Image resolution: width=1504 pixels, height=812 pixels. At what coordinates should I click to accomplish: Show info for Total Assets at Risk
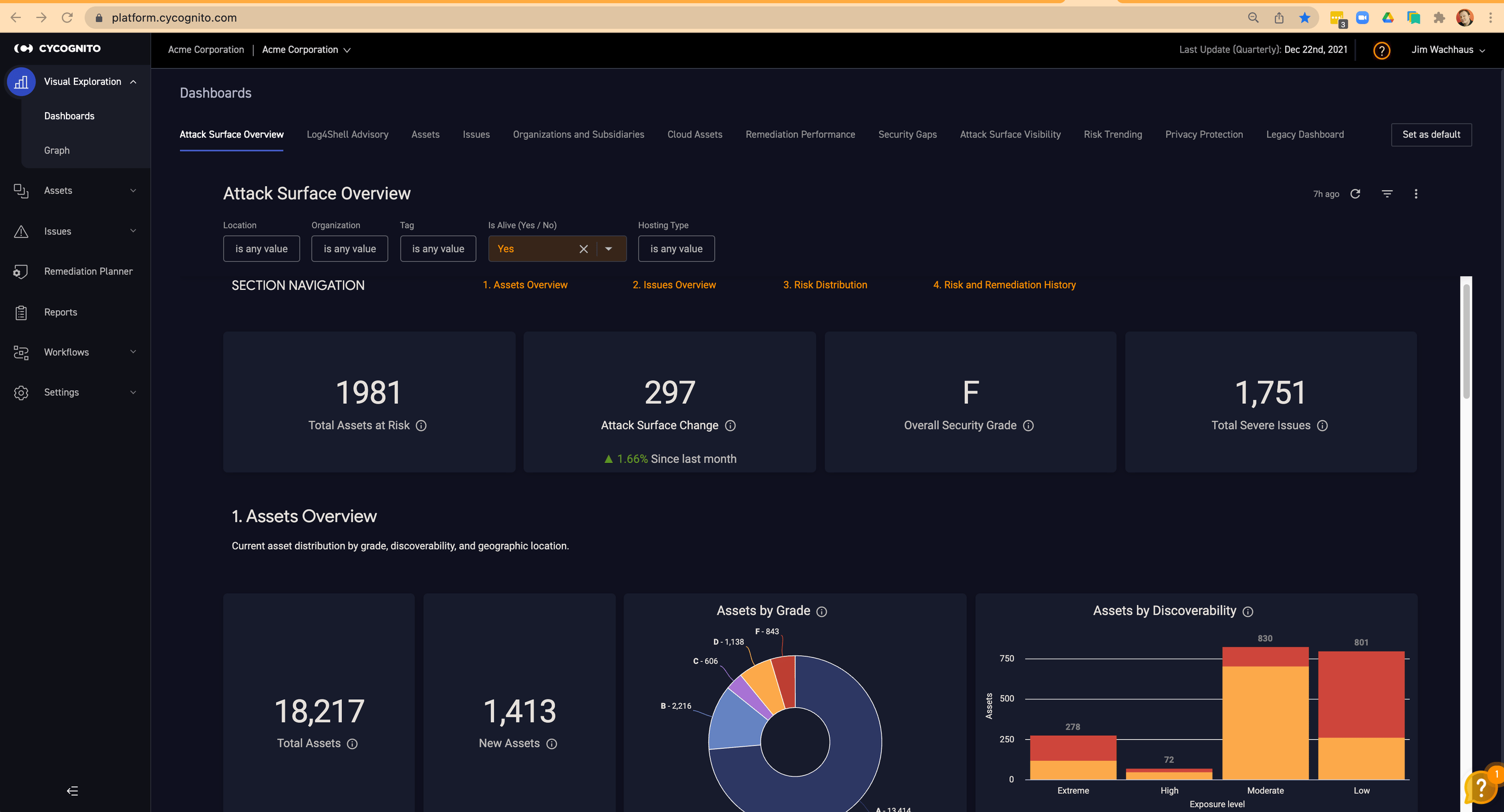(x=421, y=426)
